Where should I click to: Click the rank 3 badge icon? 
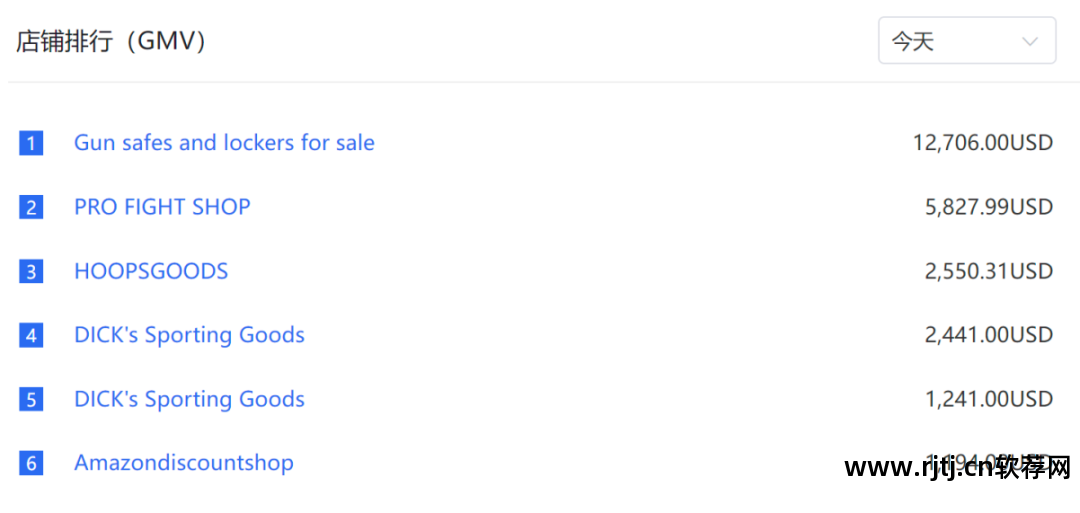pos(31,271)
